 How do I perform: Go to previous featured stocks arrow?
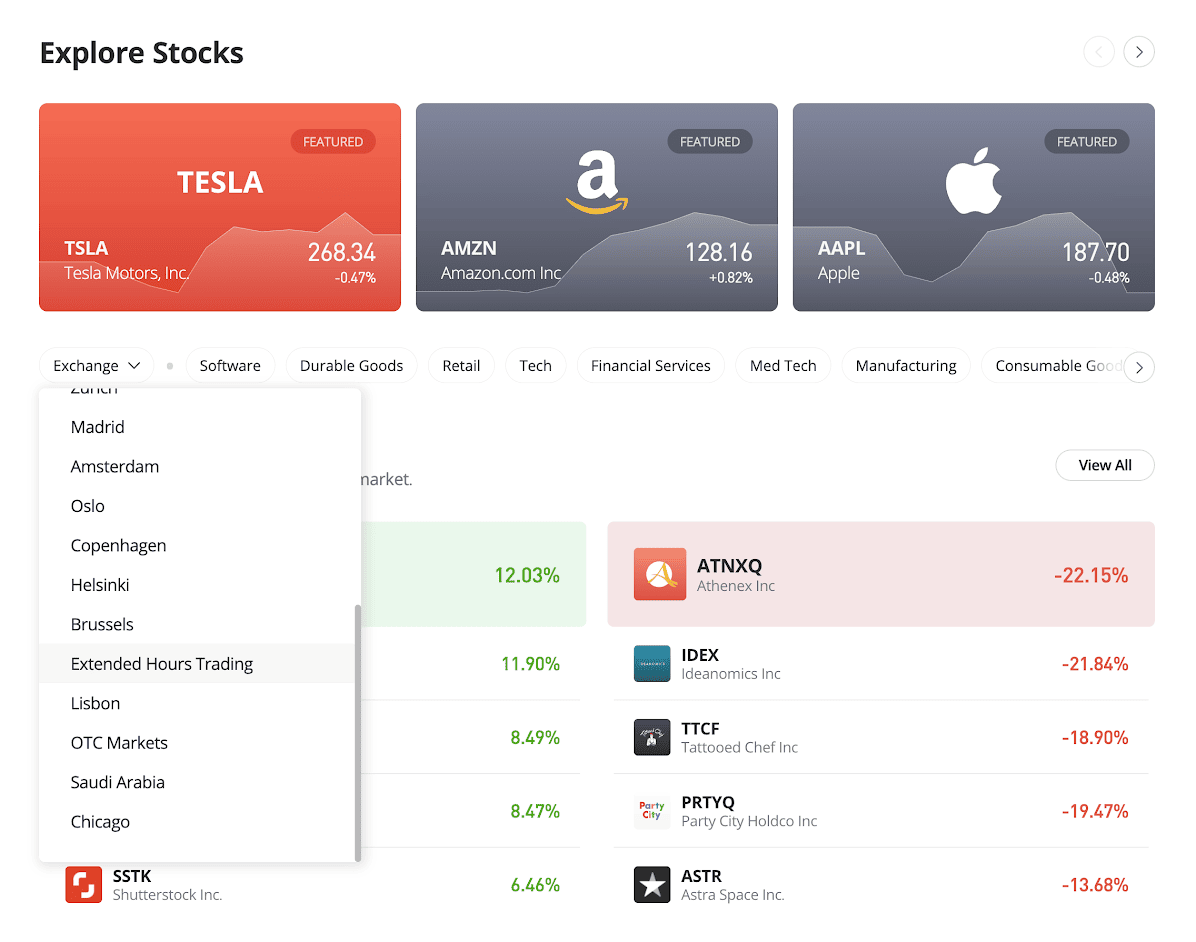pyautogui.click(x=1099, y=52)
